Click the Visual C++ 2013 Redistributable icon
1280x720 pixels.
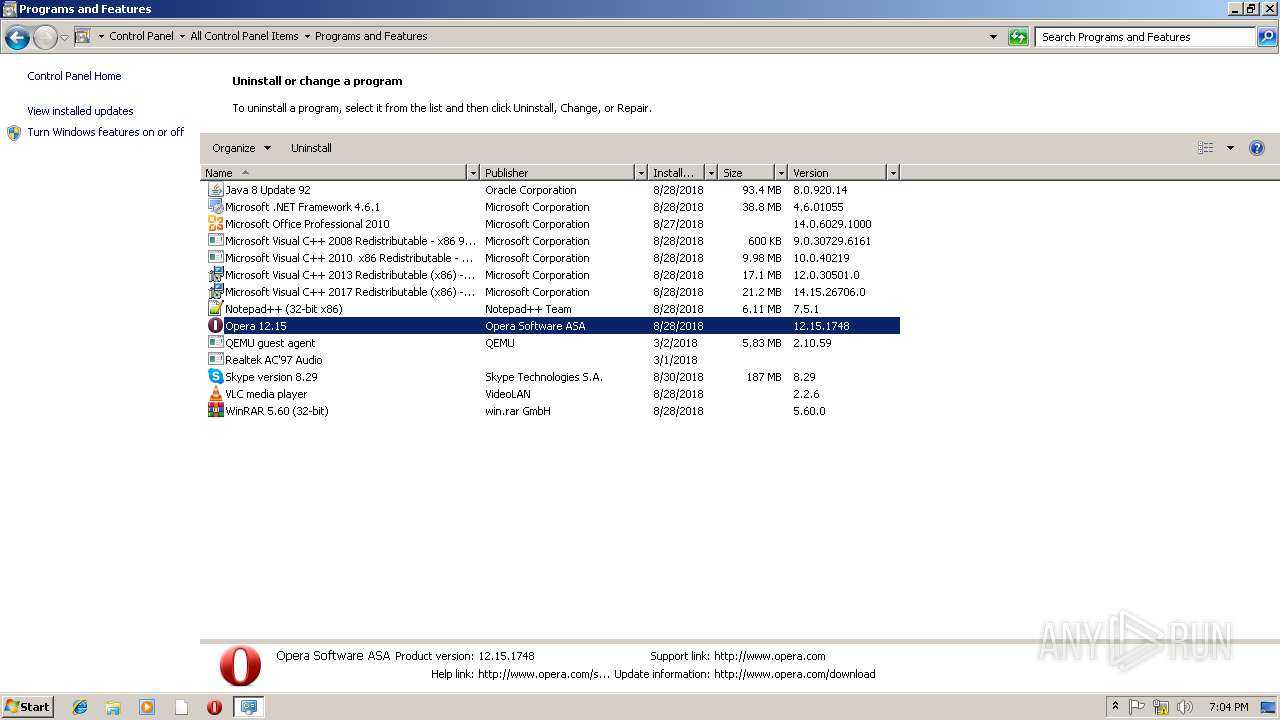(x=215, y=275)
